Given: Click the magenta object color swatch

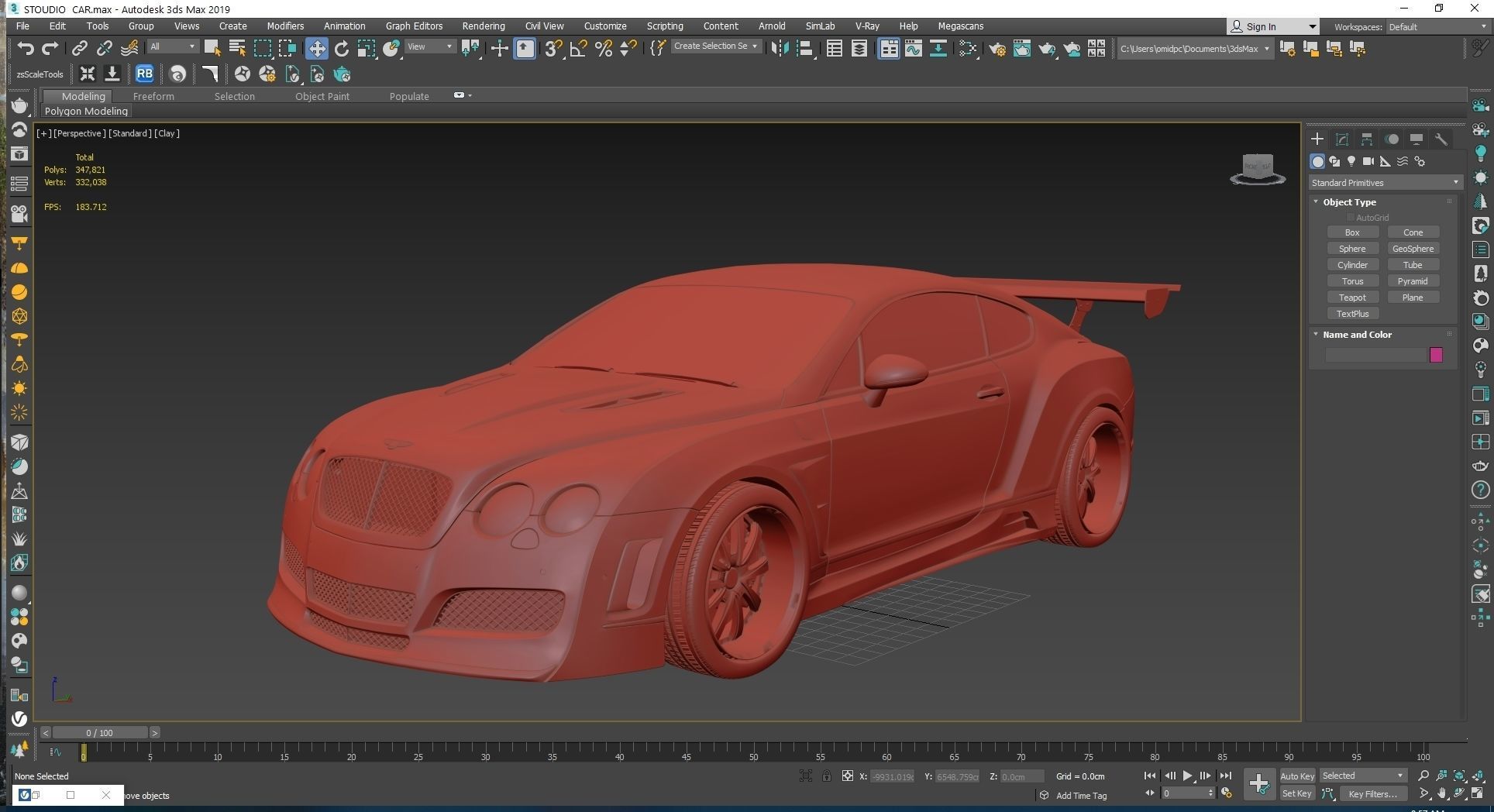Looking at the screenshot, I should pos(1436,355).
